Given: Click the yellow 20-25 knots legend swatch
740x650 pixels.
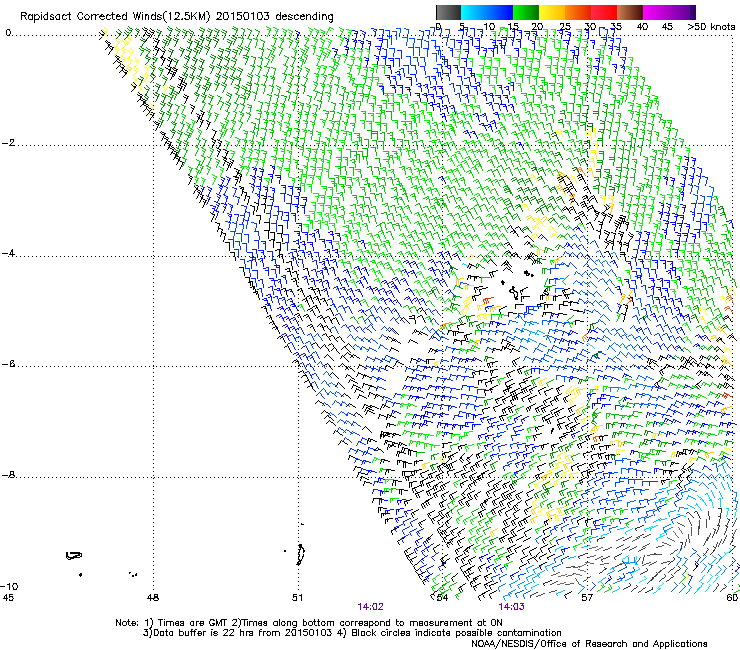Looking at the screenshot, I should click(x=552, y=12).
